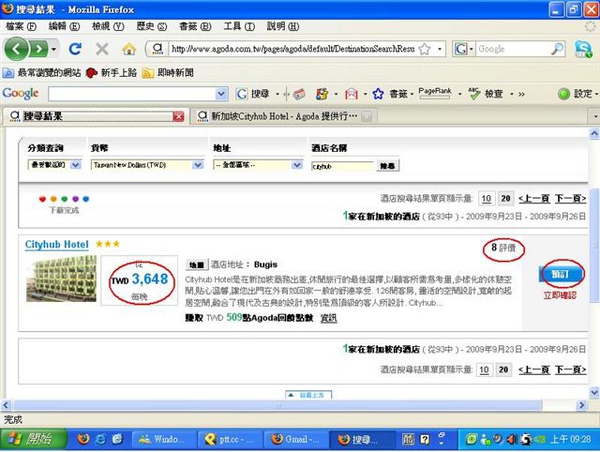Switch to the Cityhub Hotel Agoda tab
Screen dimensions: 600x452
click(x=284, y=116)
